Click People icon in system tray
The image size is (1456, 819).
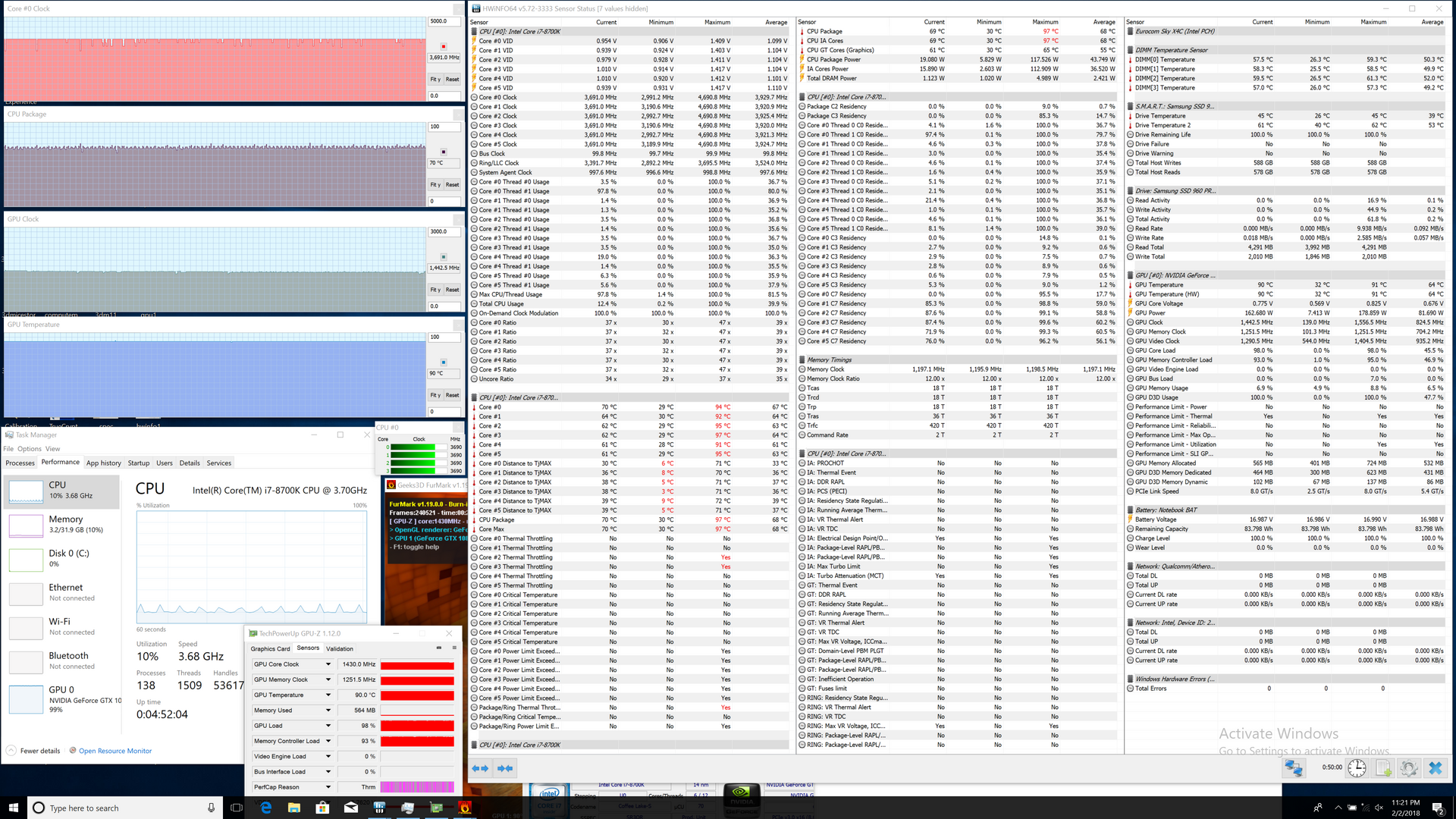1318,808
